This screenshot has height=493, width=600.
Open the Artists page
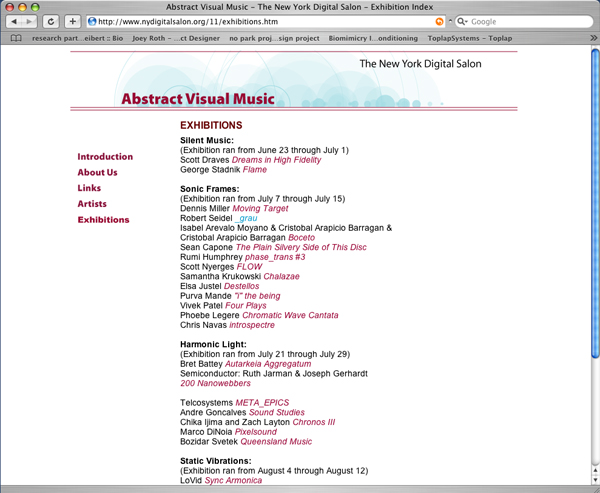tap(92, 204)
